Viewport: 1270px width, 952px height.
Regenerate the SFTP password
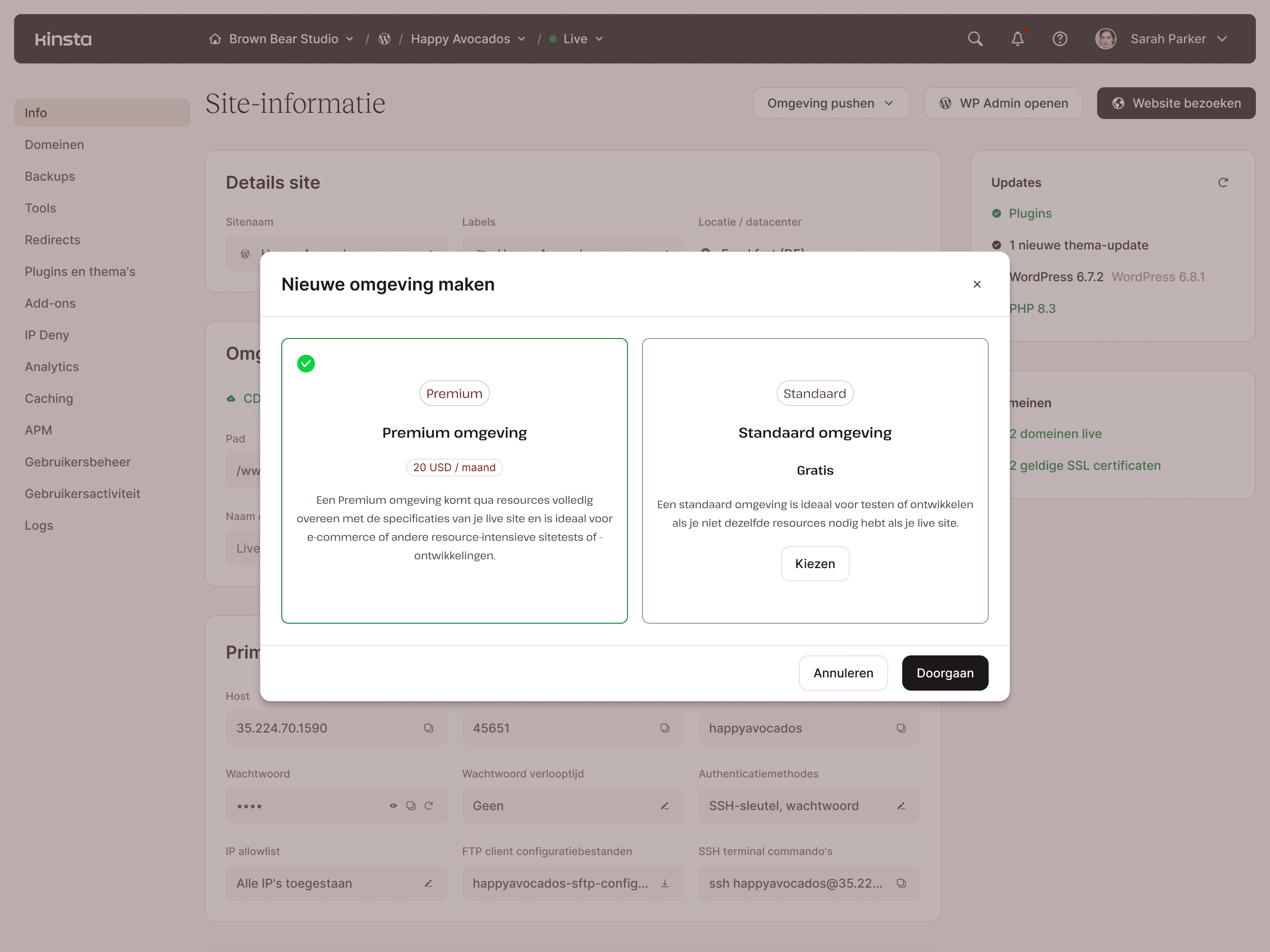[428, 806]
